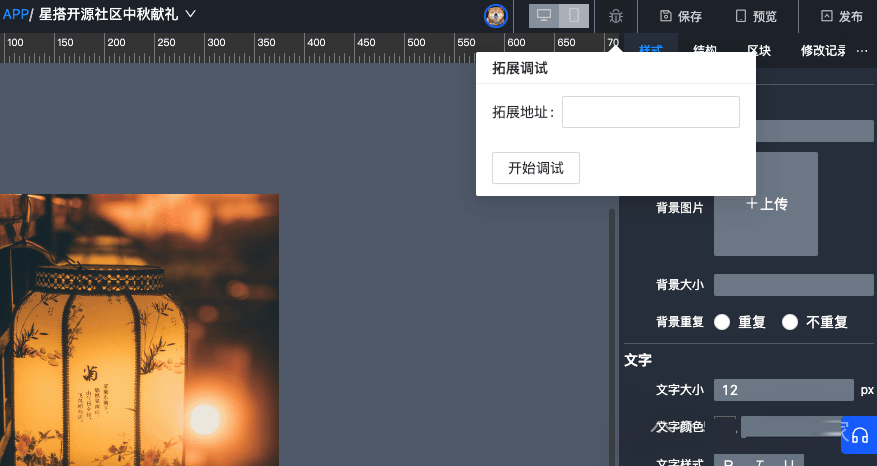Screen dimensions: 877x466
Task: Click 发布 publish button
Action: pyautogui.click(x=841, y=16)
